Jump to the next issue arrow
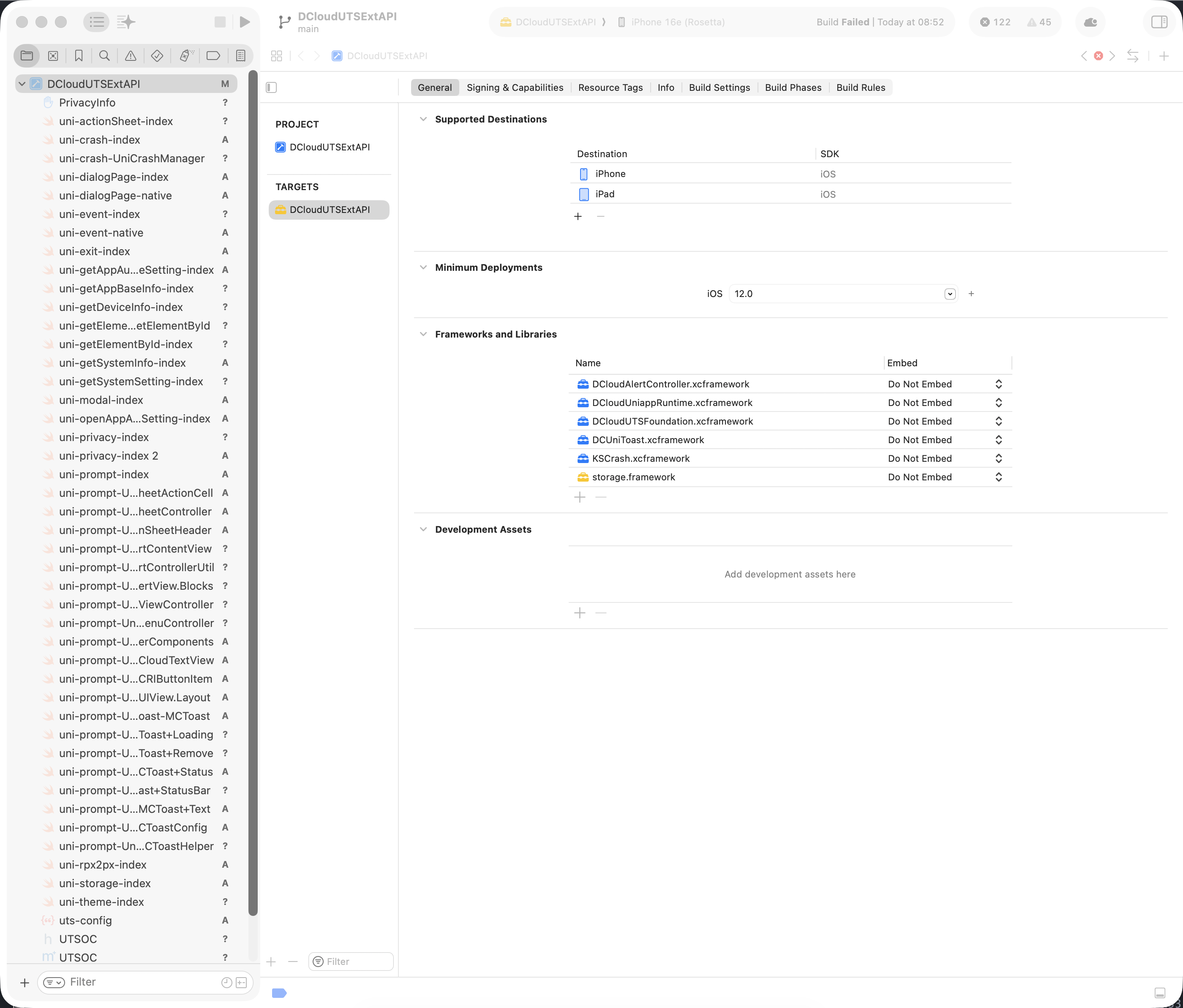The image size is (1183, 1008). pos(1112,55)
